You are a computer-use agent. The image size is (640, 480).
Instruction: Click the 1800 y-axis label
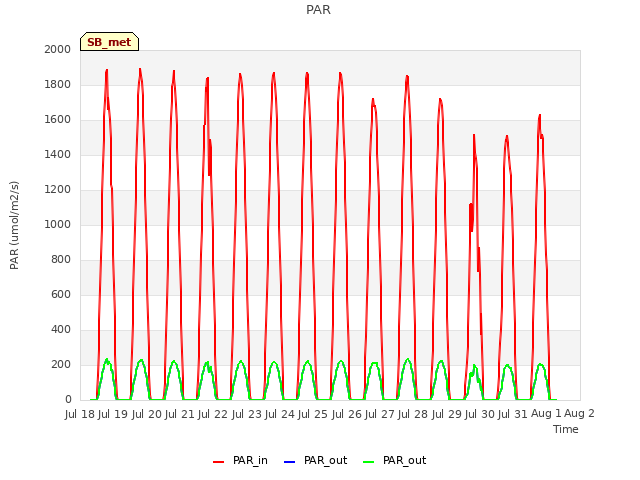(x=58, y=84)
